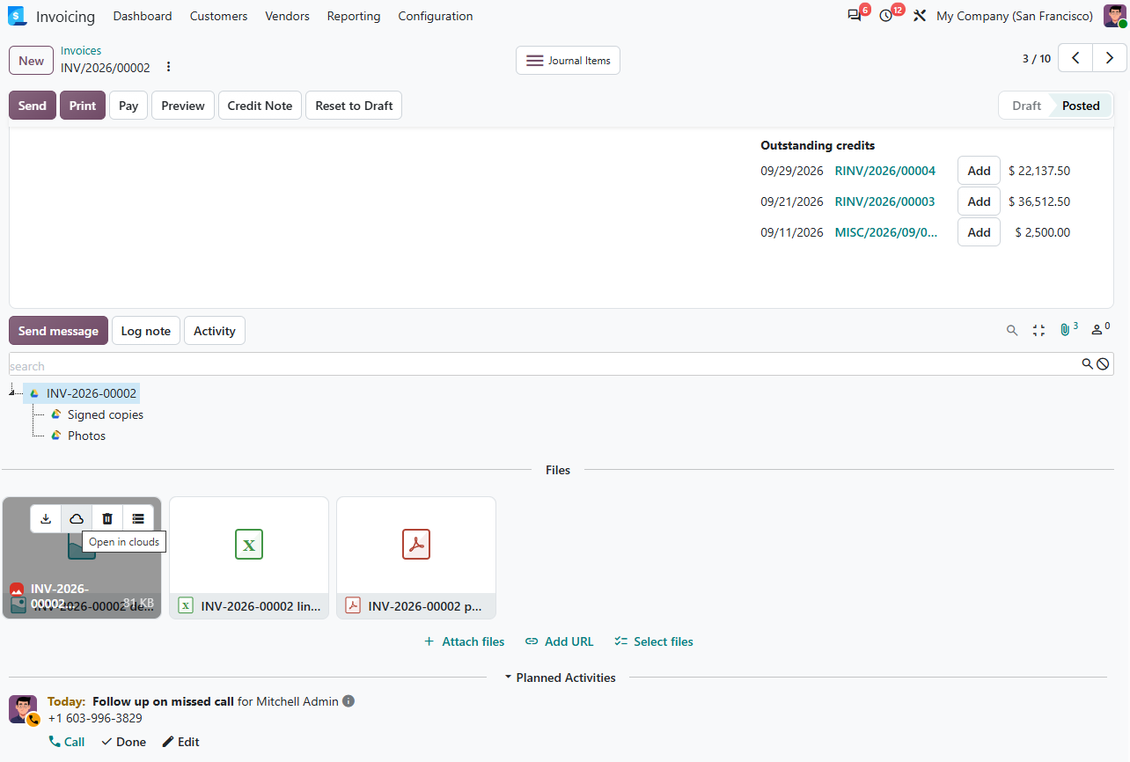Open the Vendors menu

(287, 16)
